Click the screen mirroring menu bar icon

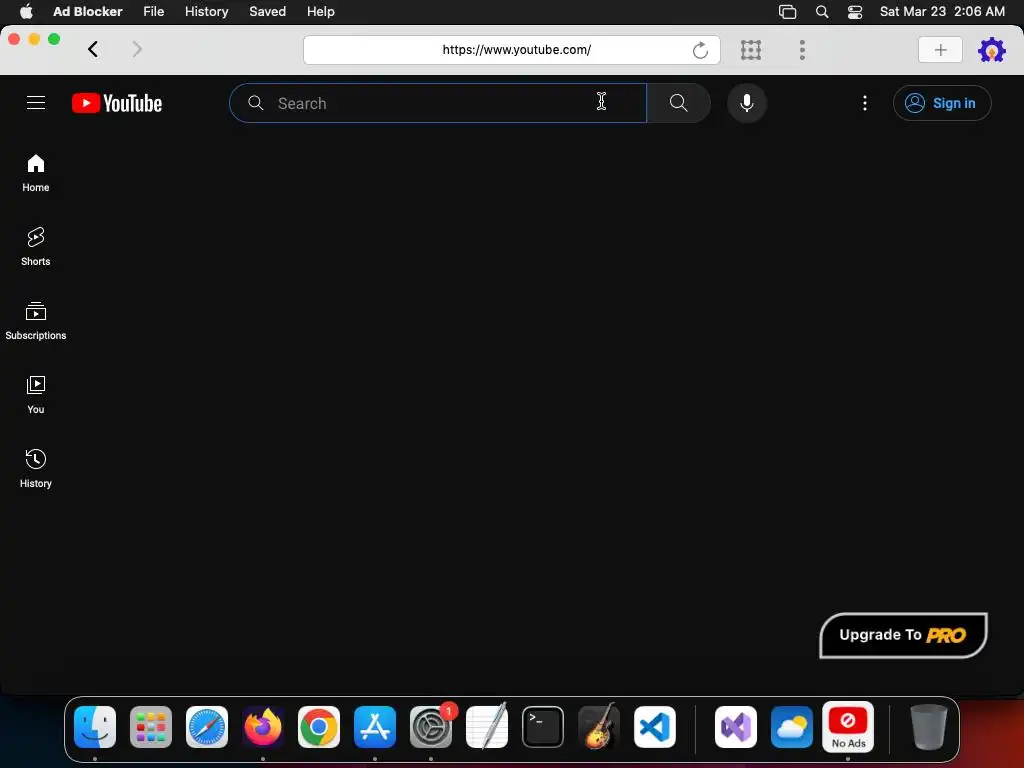788,12
